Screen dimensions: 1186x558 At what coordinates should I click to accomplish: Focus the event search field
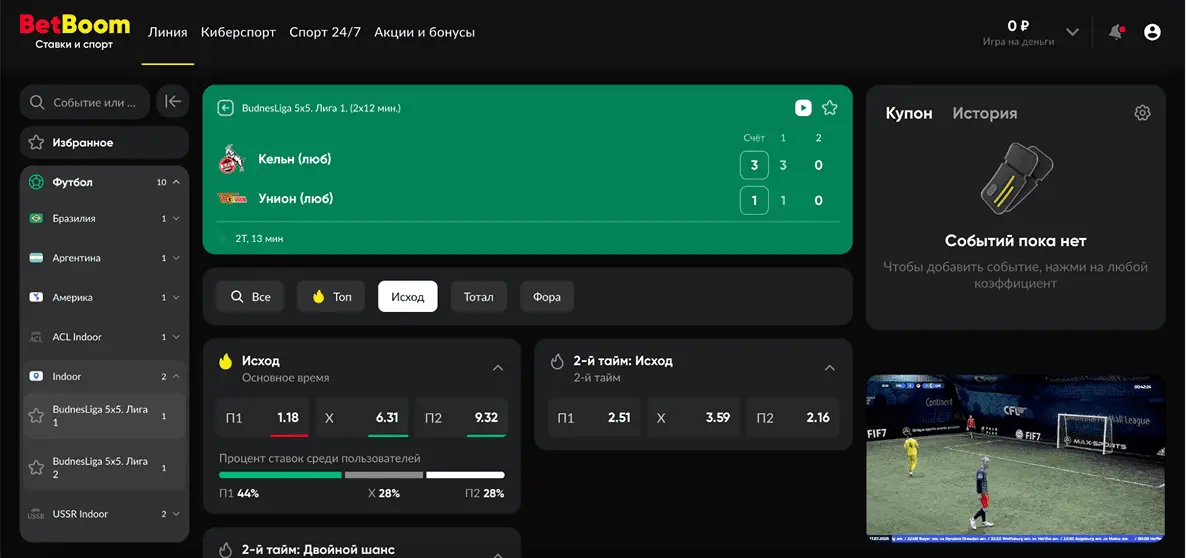pyautogui.click(x=85, y=102)
